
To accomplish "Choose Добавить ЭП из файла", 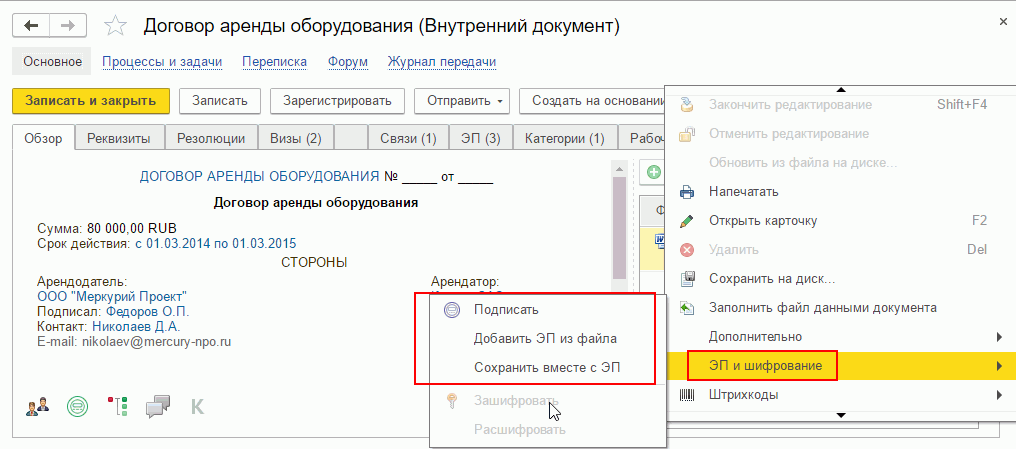I will point(545,339).
